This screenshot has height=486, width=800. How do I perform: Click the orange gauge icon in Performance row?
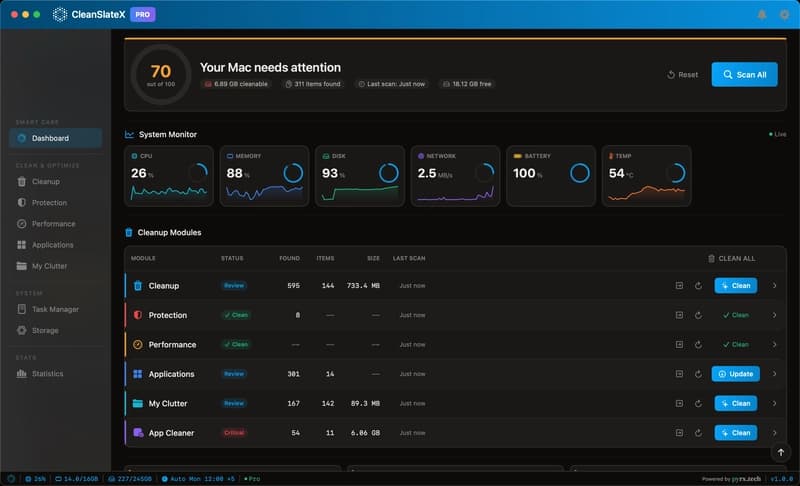tap(138, 345)
